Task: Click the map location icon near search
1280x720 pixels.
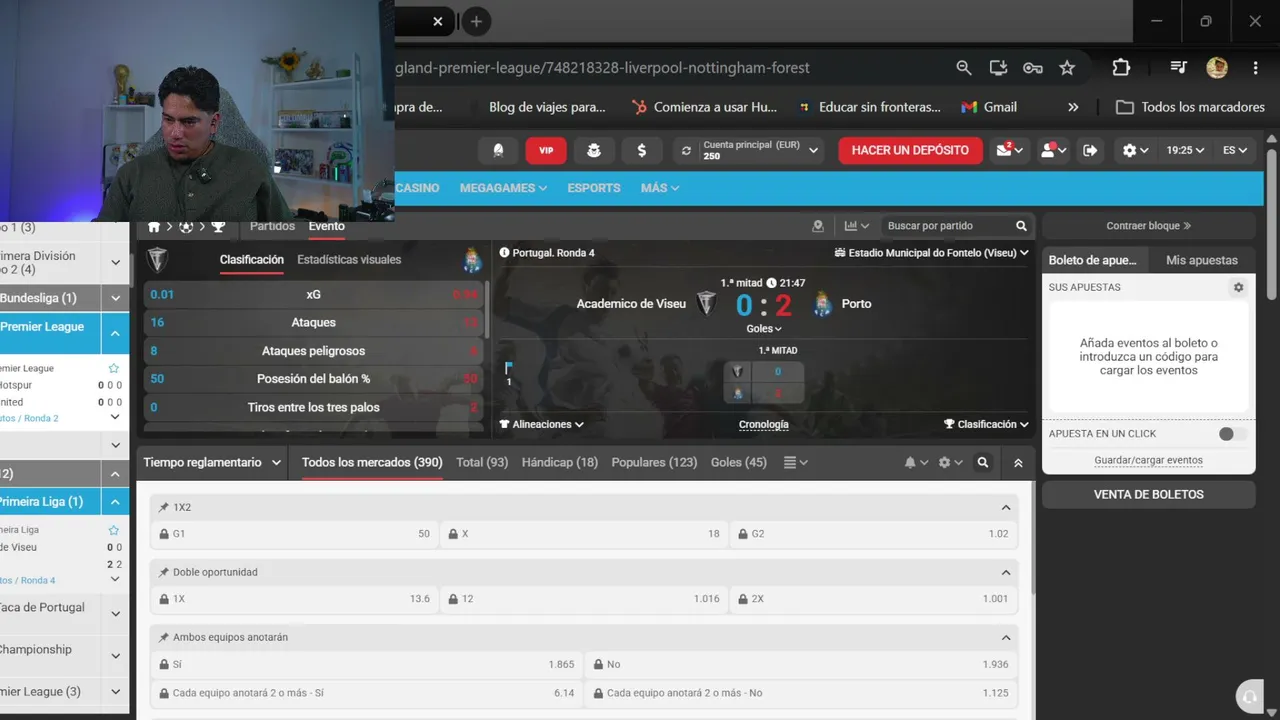Action: 818,226
